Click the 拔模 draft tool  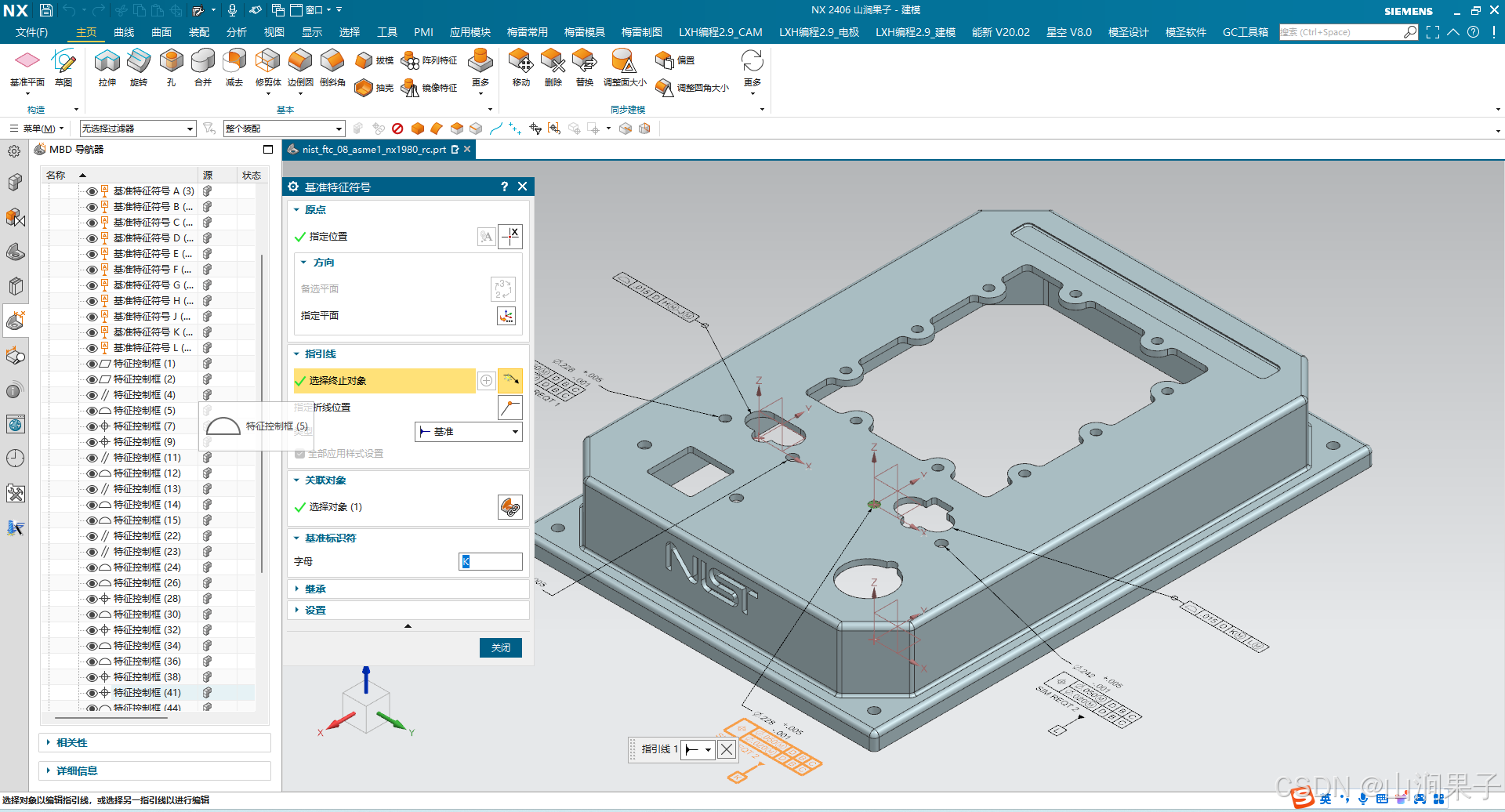[374, 60]
